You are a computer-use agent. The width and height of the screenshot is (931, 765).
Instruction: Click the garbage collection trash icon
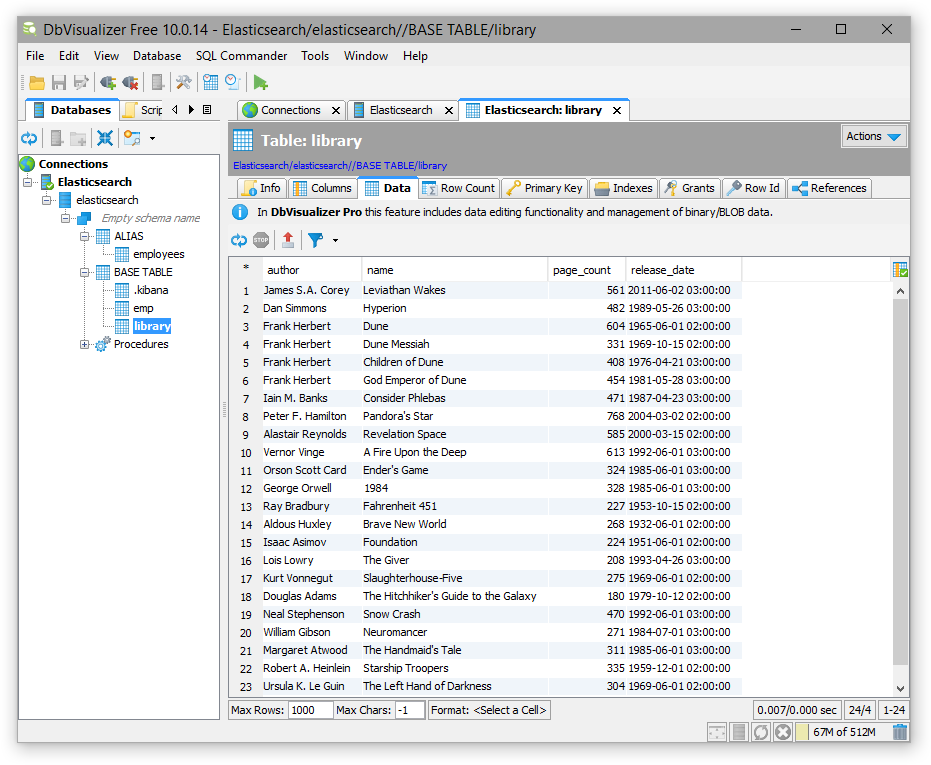(900, 732)
